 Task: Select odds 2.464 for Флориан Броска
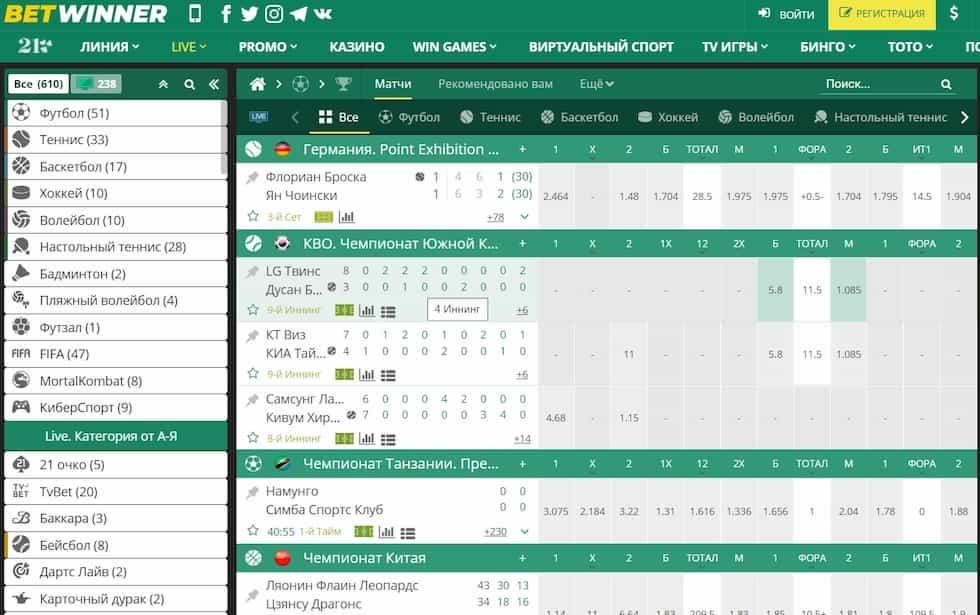point(556,196)
